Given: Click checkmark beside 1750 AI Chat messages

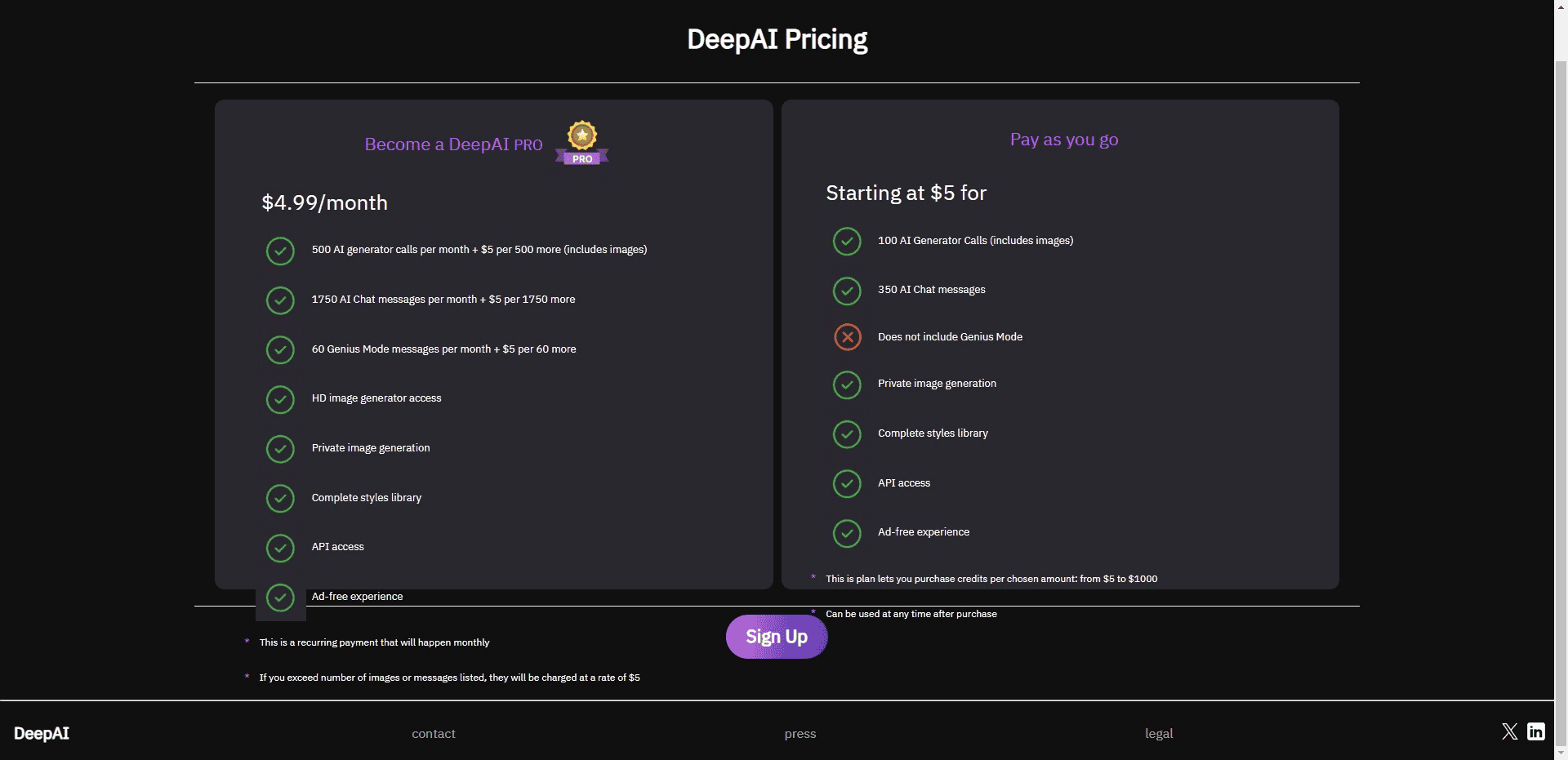Looking at the screenshot, I should (280, 300).
